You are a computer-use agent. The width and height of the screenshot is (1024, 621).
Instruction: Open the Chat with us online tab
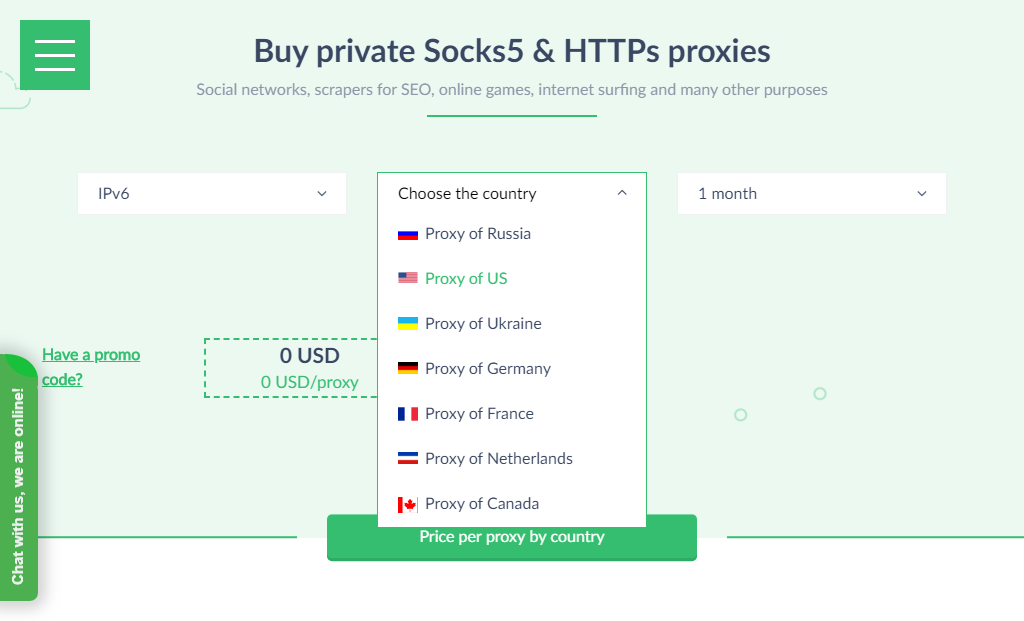pos(19,478)
